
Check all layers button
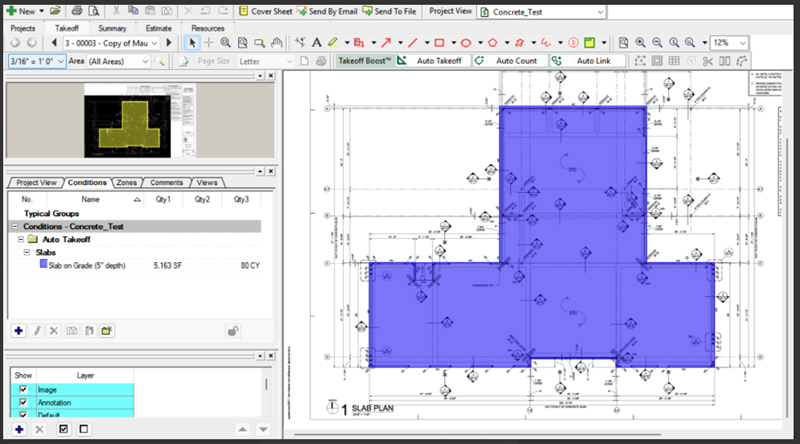pyautogui.click(x=63, y=429)
